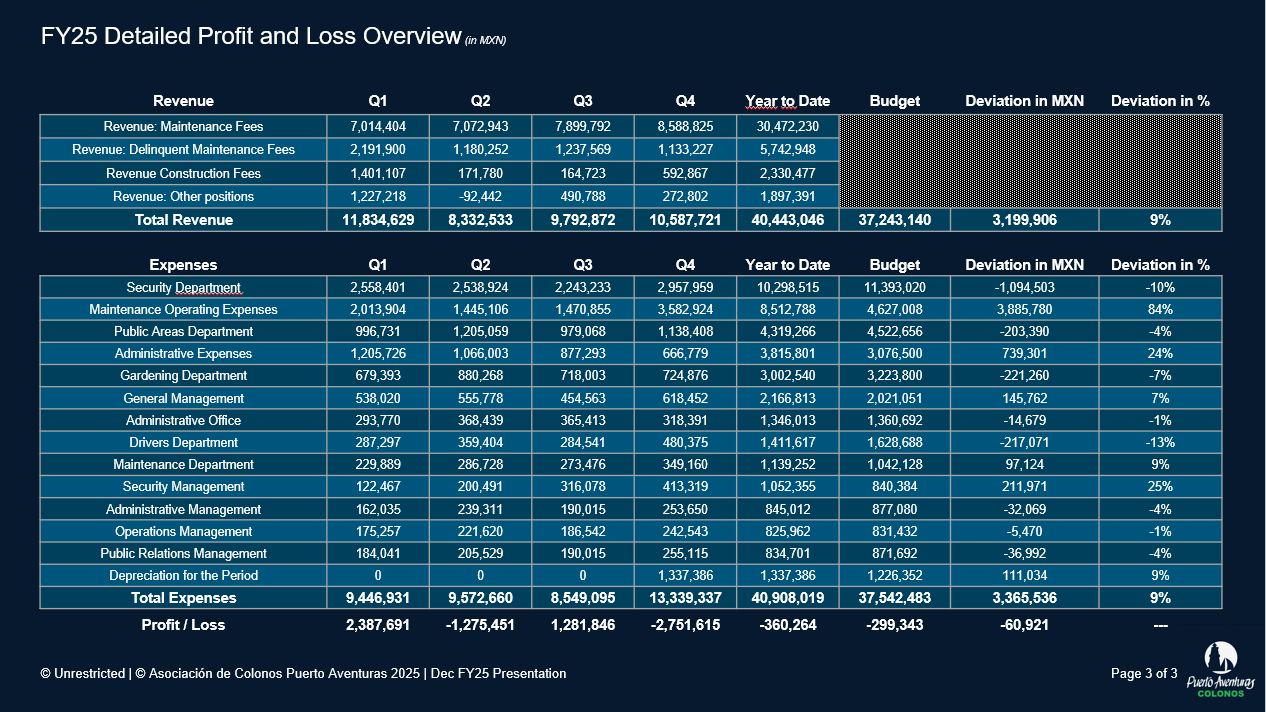Click the Expenses table header cell
This screenshot has height=712, width=1266.
[183, 265]
